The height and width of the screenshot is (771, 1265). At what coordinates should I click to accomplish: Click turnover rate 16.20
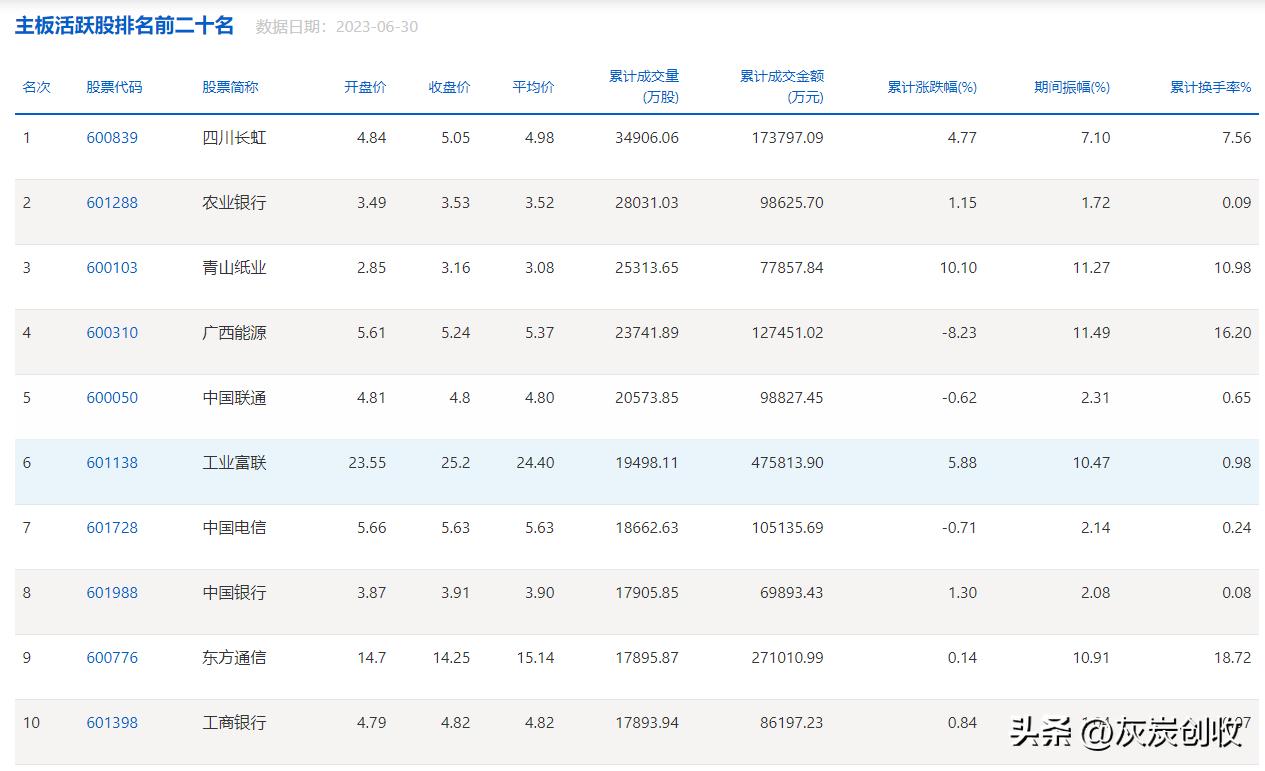[x=1233, y=333]
